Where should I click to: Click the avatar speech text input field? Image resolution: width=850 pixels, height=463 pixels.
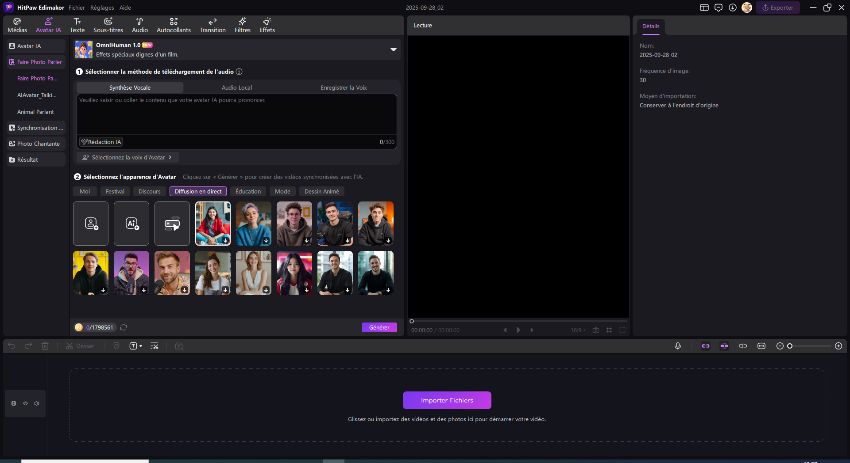pyautogui.click(x=238, y=117)
